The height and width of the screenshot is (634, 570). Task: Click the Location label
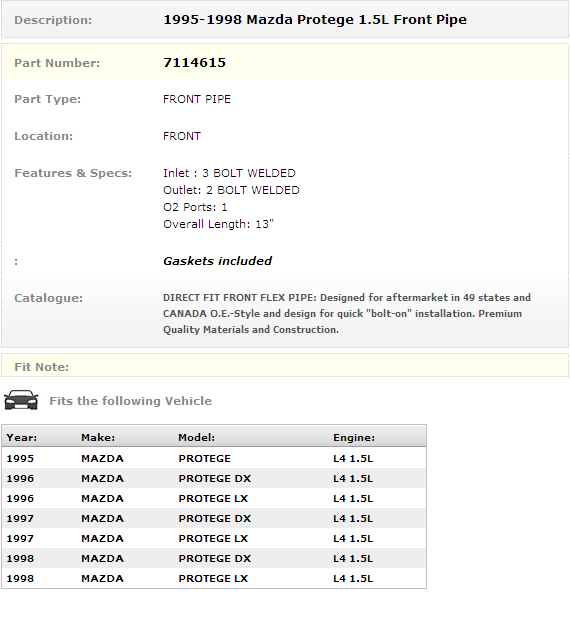click(44, 136)
